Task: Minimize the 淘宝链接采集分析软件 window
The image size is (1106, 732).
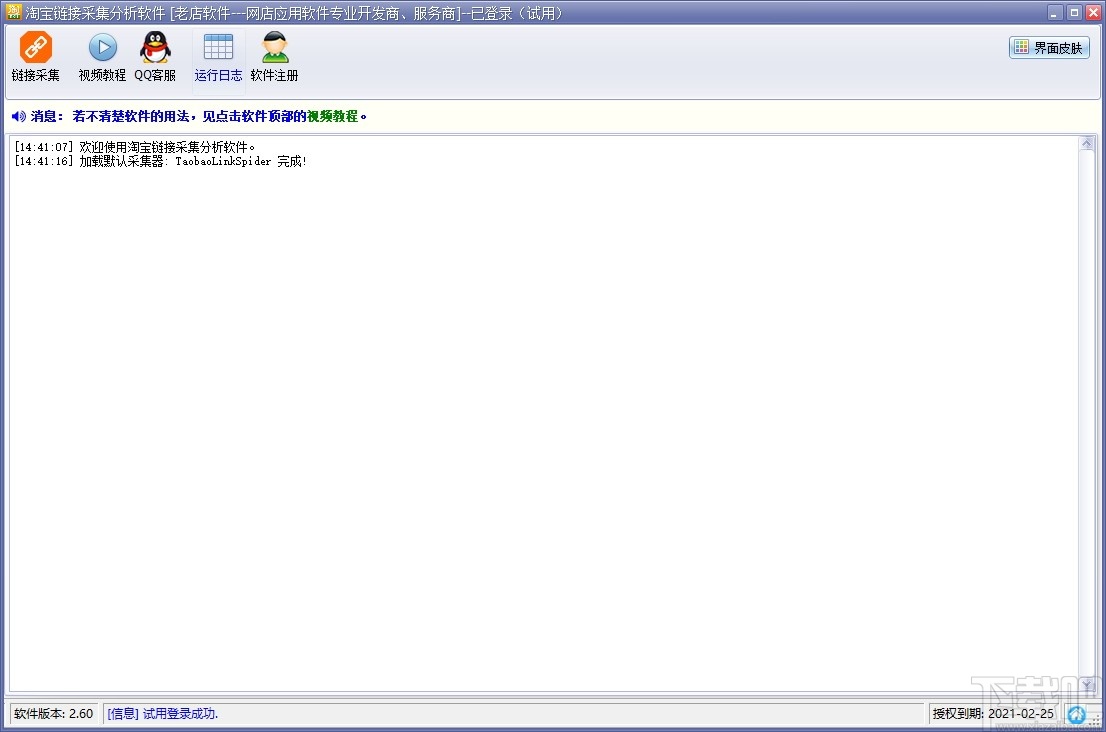Action: click(x=1055, y=13)
